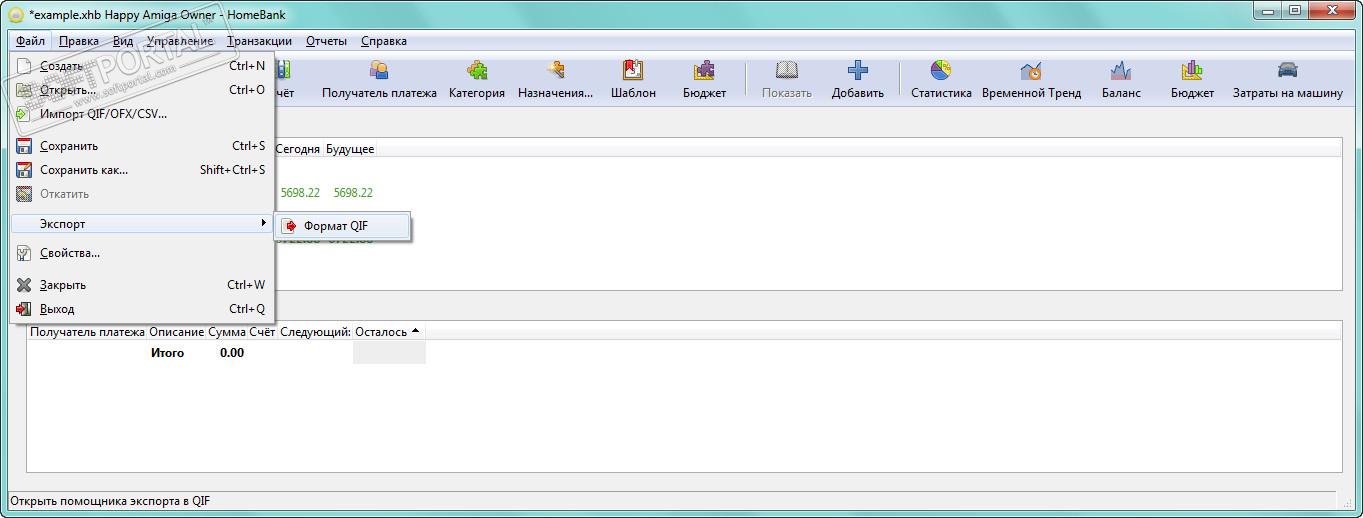This screenshot has height=518, width=1363.
Task: Sort by Описание column header
Action: 176,332
